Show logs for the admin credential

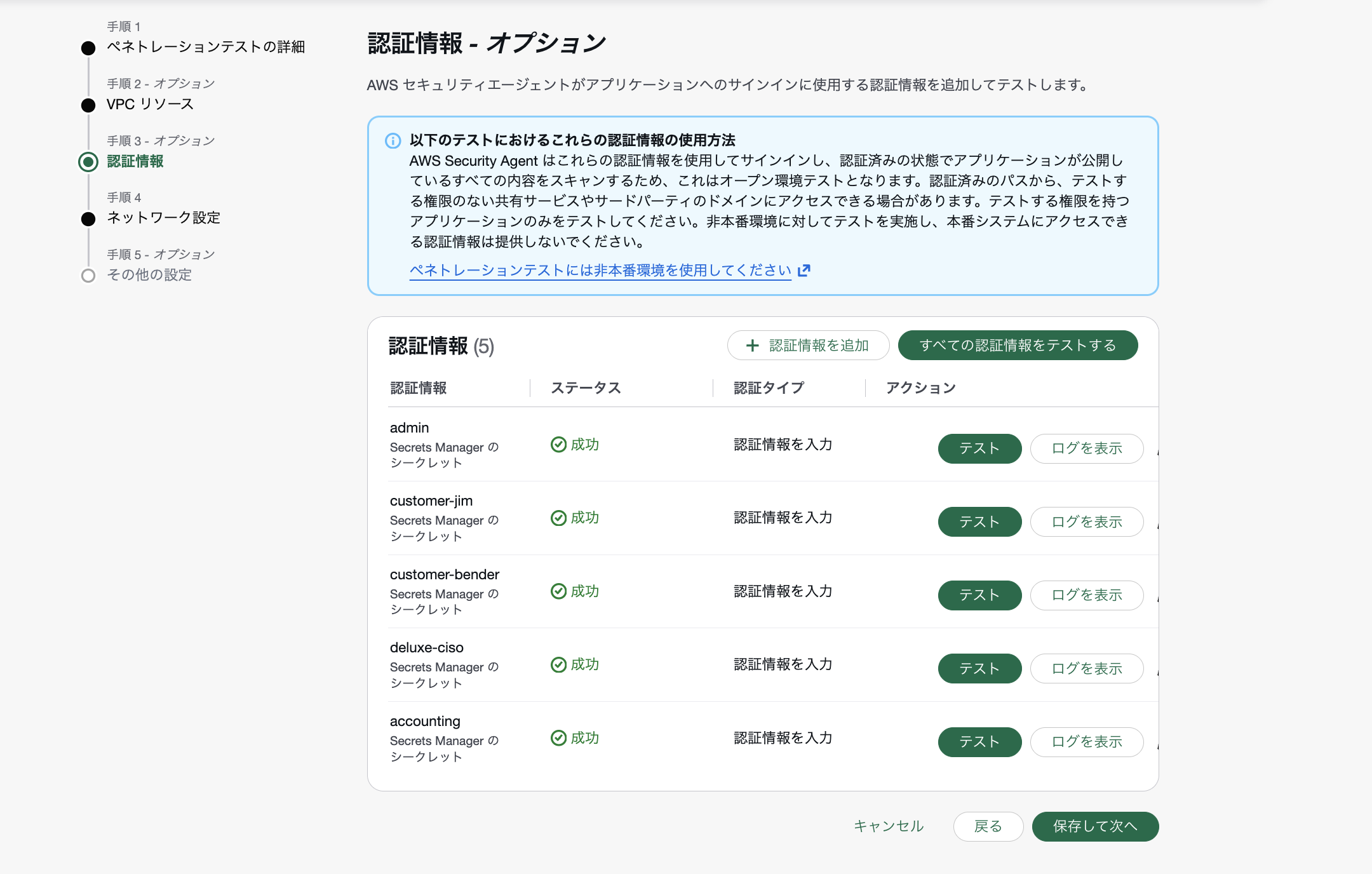tap(1087, 448)
